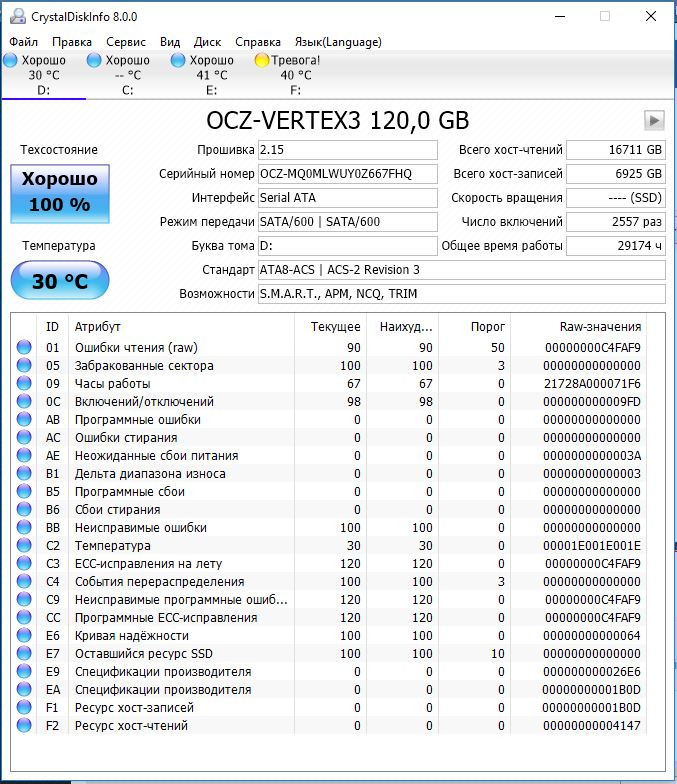Click the Интерфейс field Serial ATA
The height and width of the screenshot is (784, 677).
[x=348, y=198]
